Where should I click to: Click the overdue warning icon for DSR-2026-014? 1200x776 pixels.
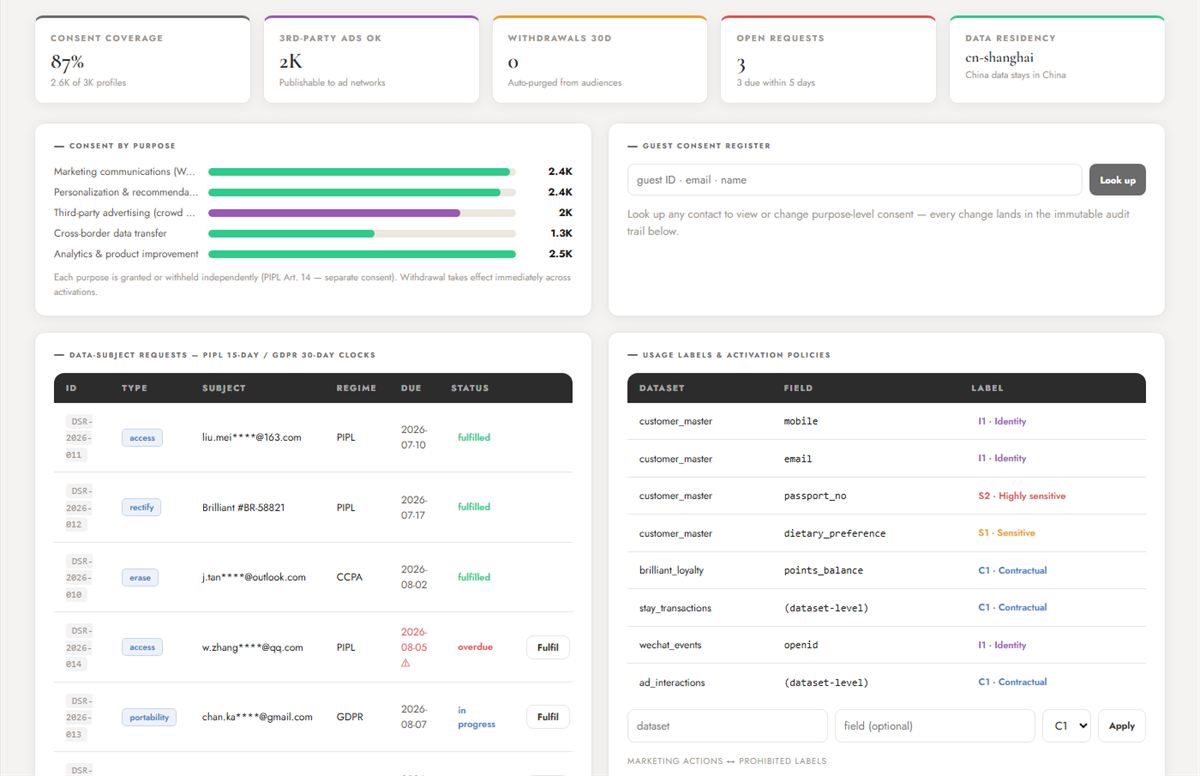click(406, 663)
